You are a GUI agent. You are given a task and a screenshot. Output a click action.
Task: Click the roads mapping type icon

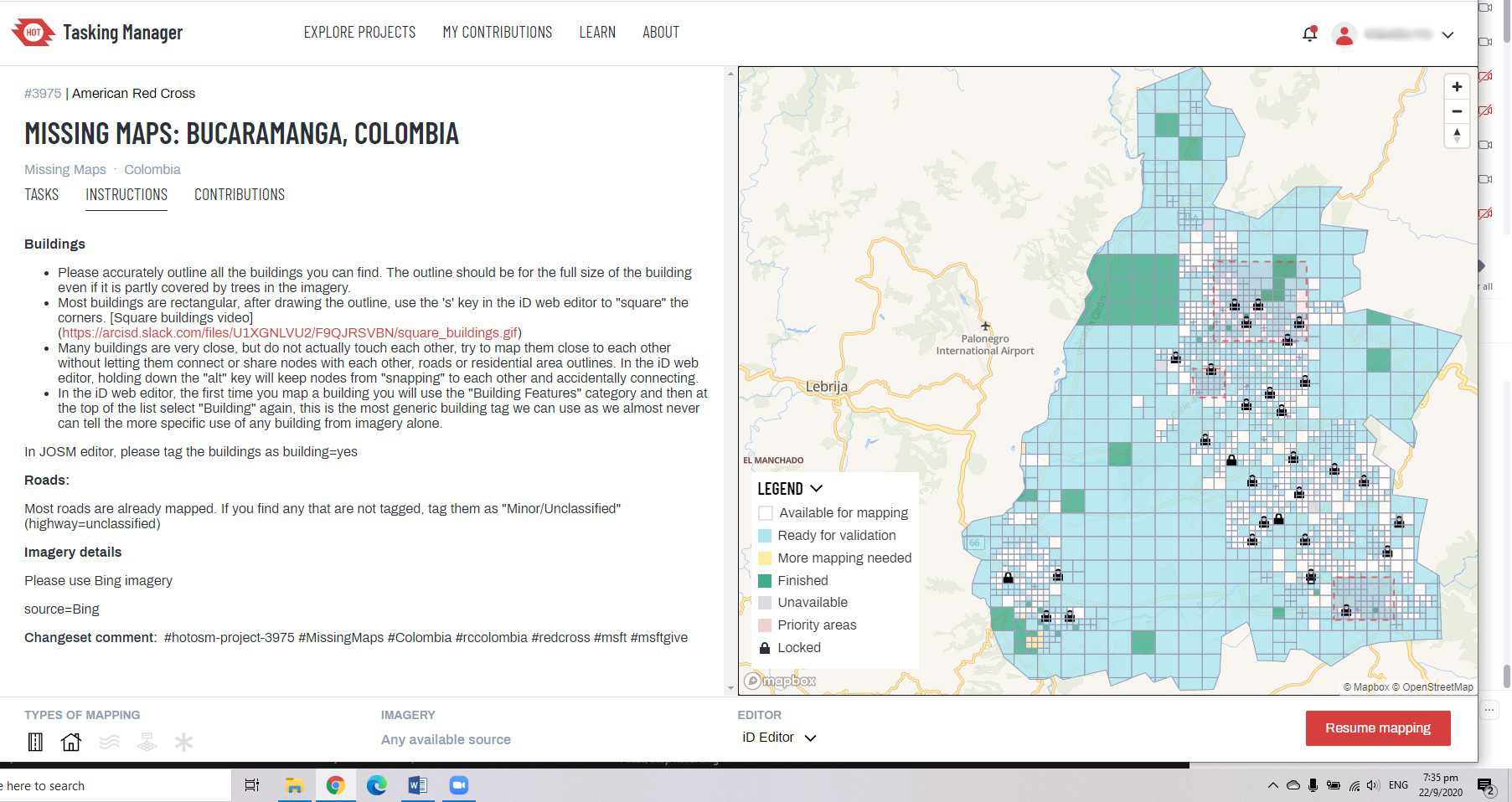(35, 742)
